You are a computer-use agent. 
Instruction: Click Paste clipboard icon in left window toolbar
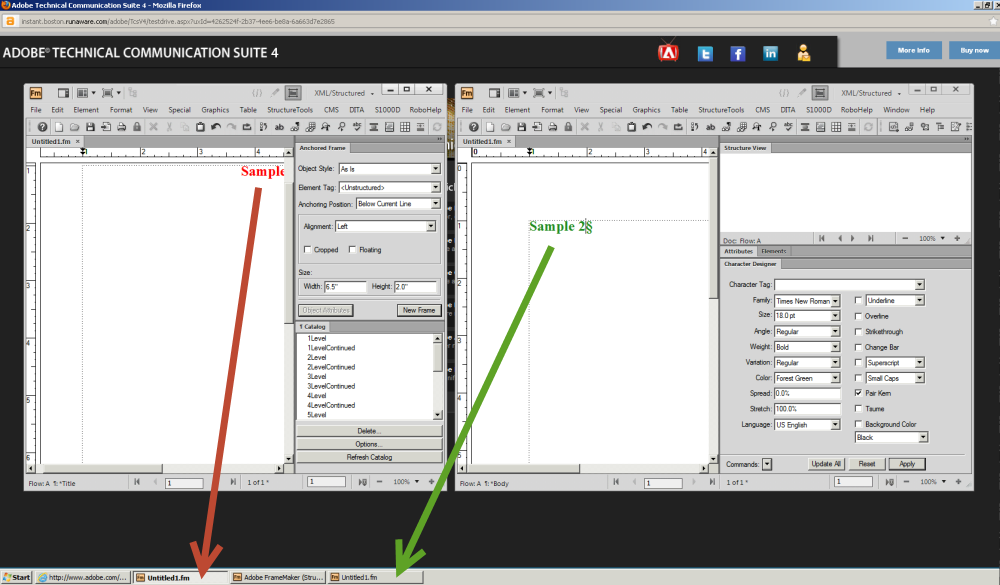(x=200, y=127)
